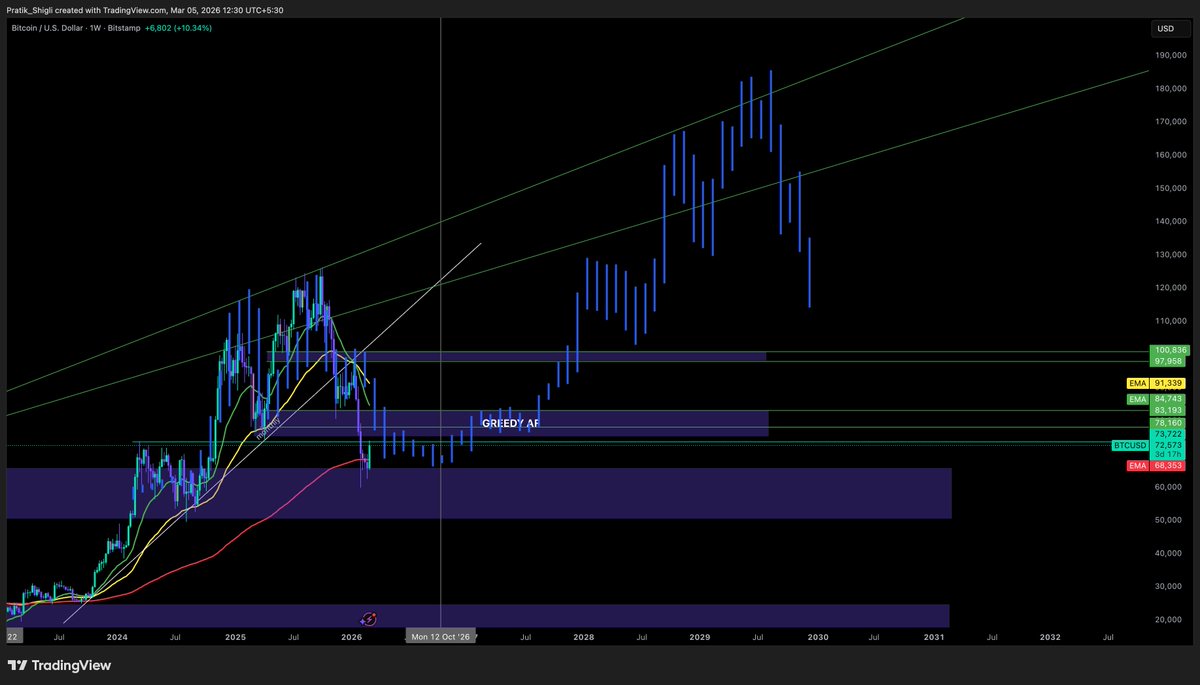
Task: Select the 100,836 horizontal line price label
Action: click(x=1170, y=350)
